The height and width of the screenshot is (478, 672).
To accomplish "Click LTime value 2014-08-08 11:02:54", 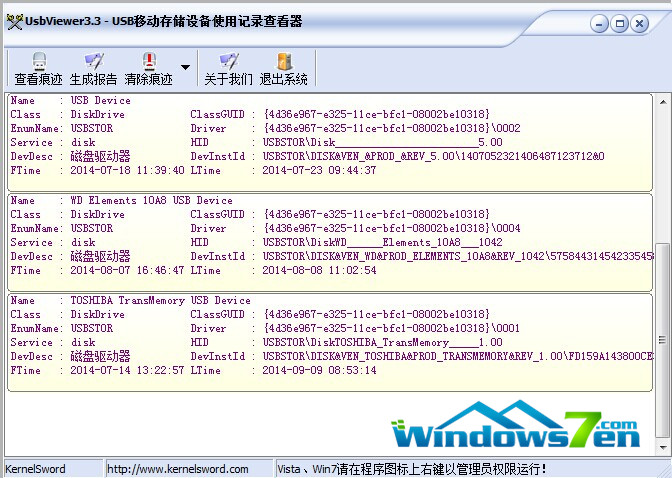I will (319, 270).
